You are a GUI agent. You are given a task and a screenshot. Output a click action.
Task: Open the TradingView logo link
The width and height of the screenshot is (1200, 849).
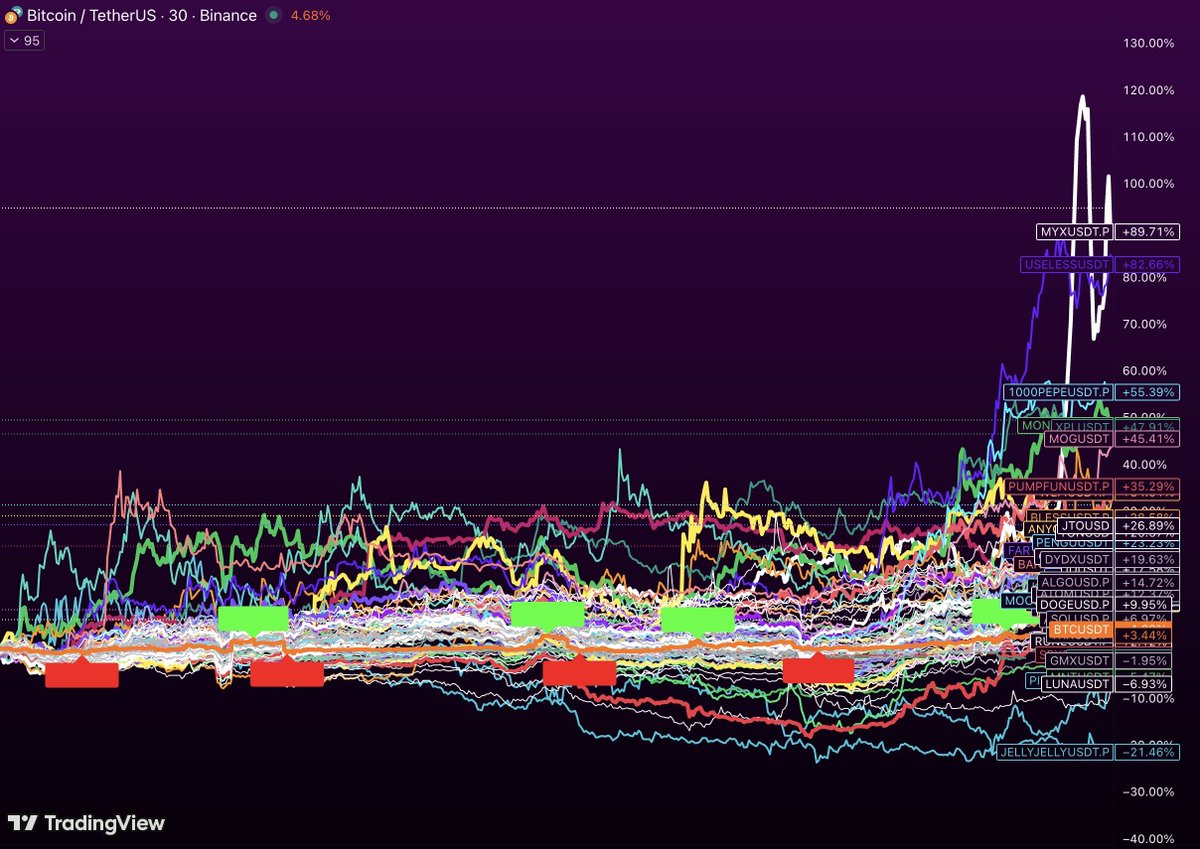[x=86, y=823]
